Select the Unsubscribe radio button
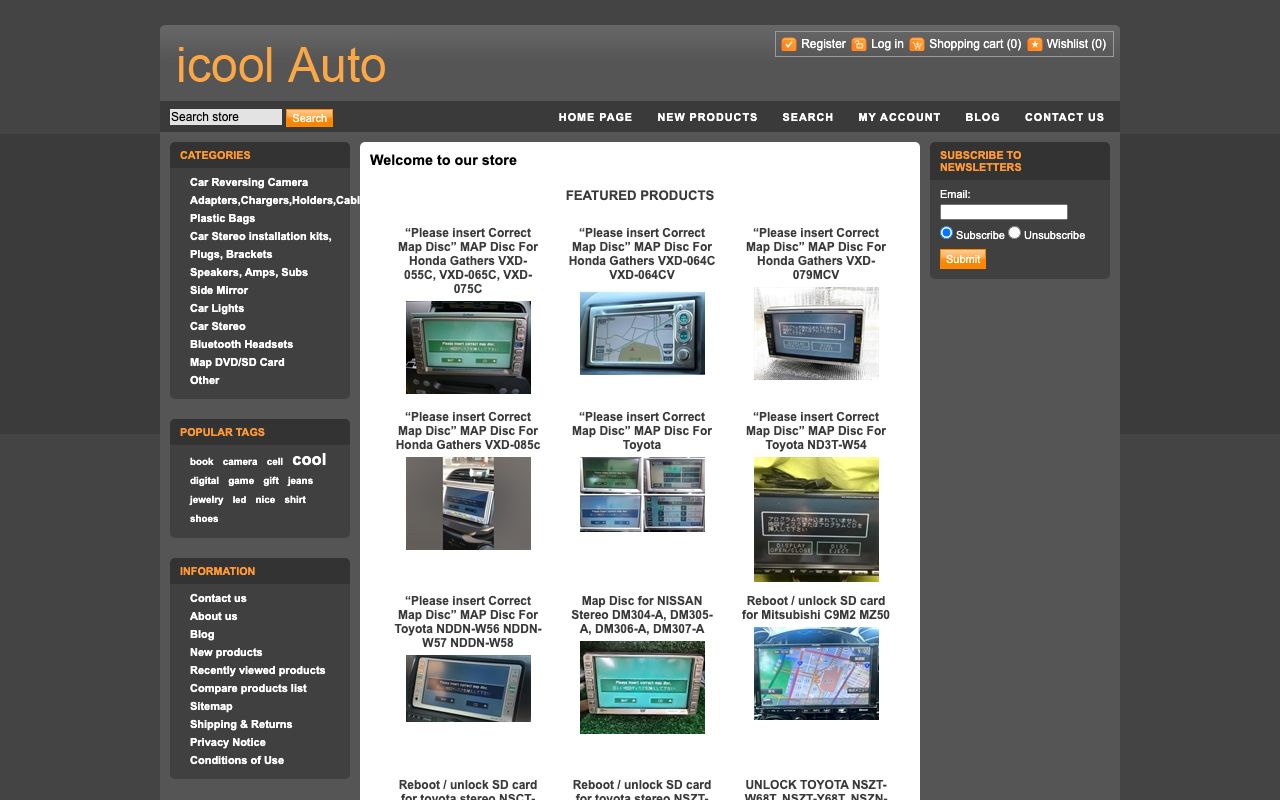This screenshot has width=1280, height=800. pos(1015,233)
